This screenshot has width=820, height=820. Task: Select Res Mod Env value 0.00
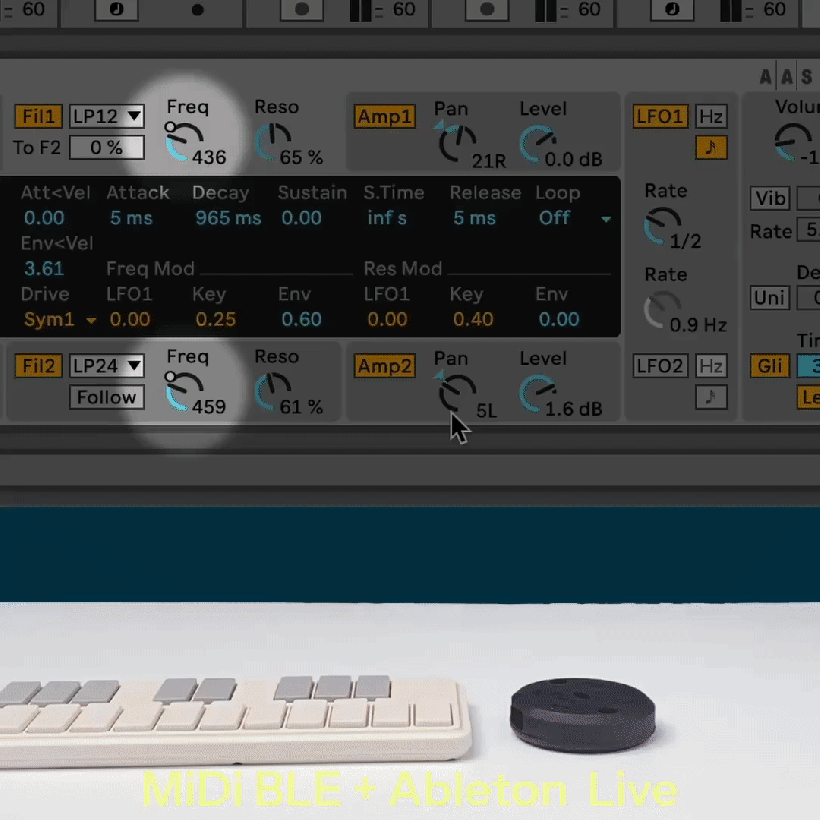pos(559,320)
